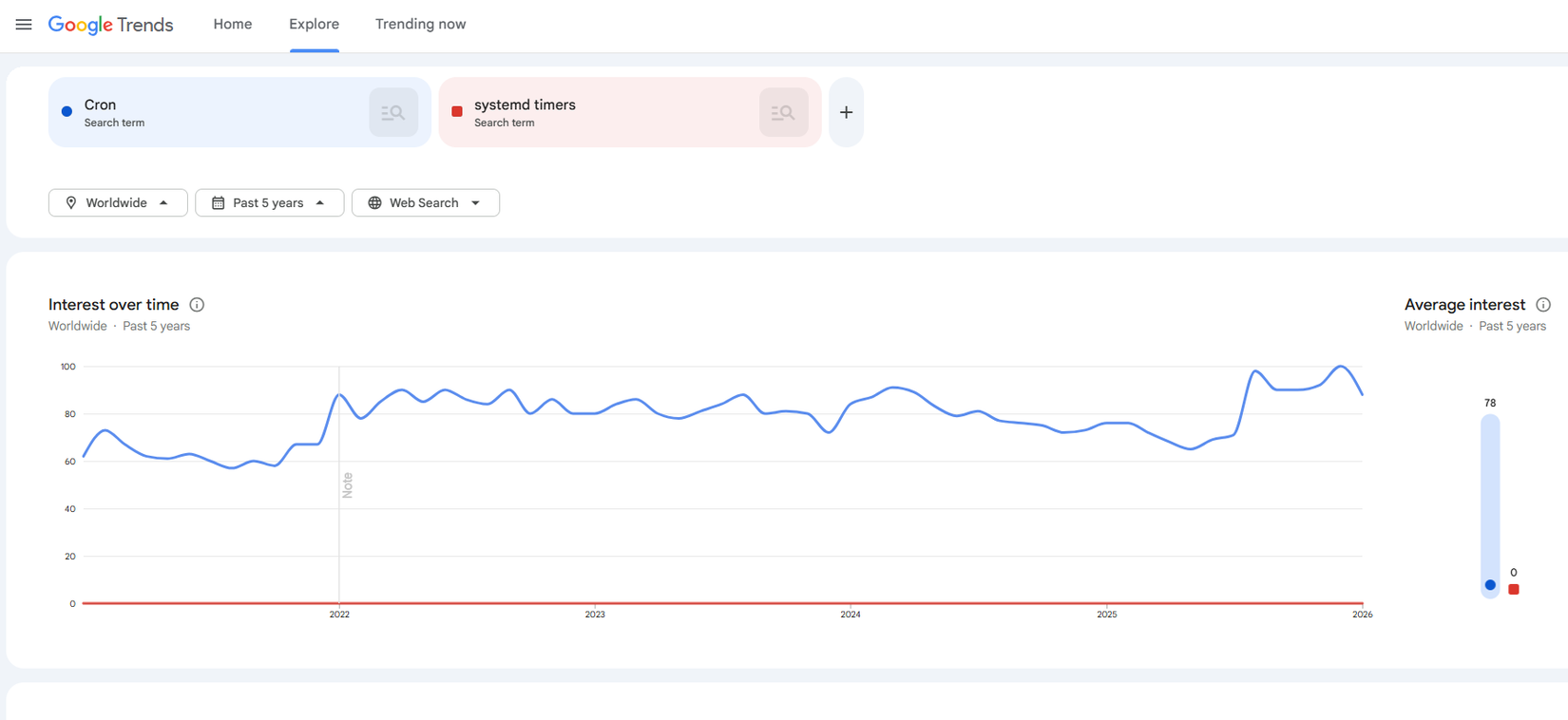Click the Average interest heading
Screen dimensions: 1568x720
(1464, 305)
